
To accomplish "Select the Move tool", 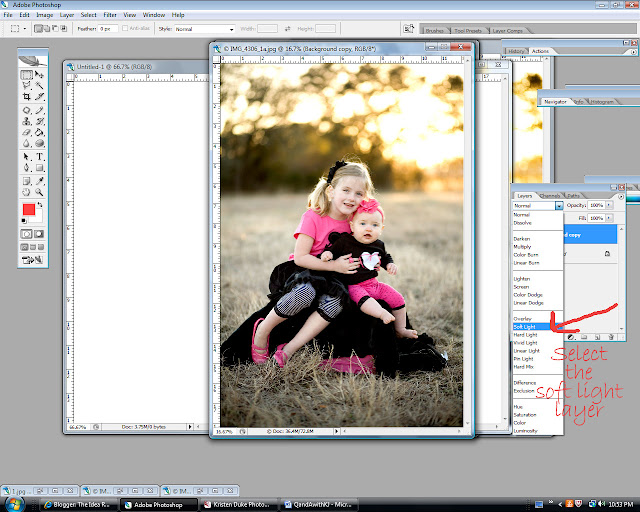I will pos(39,75).
